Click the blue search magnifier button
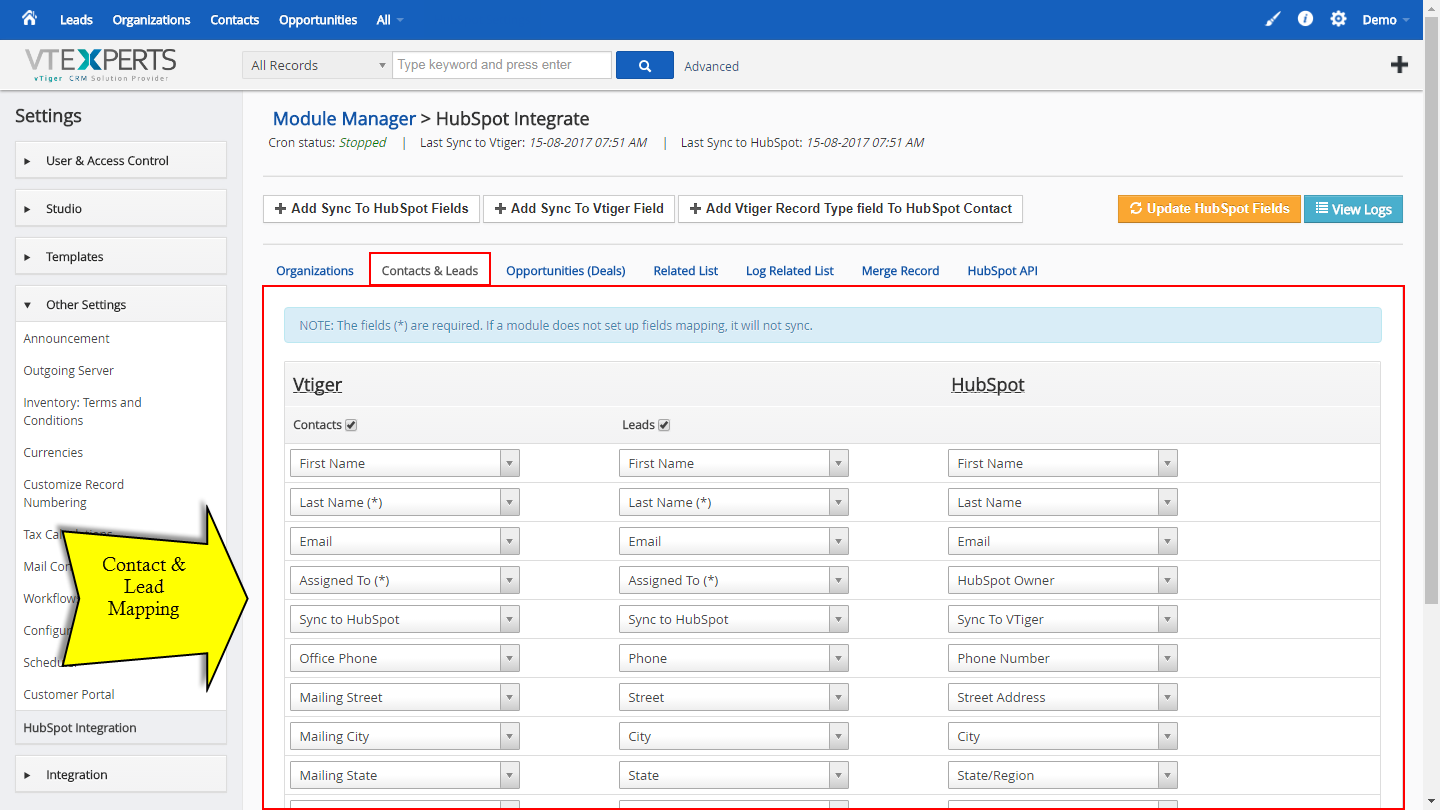The height and width of the screenshot is (810, 1440). (645, 65)
